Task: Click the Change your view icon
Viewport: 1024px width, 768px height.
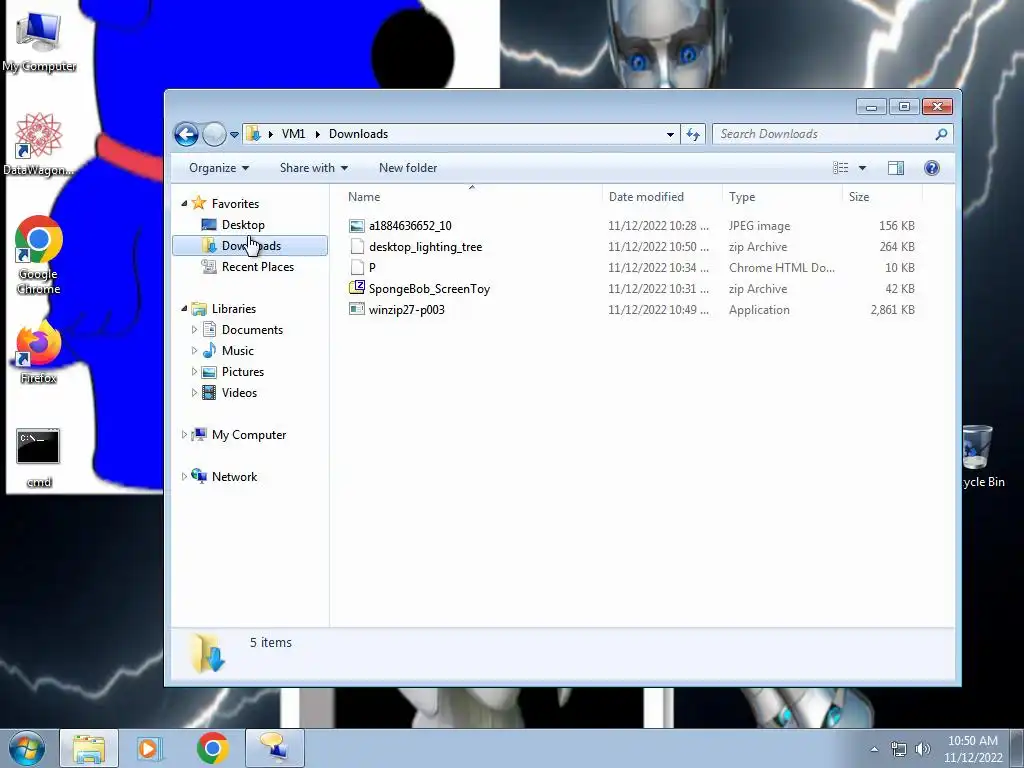Action: point(840,168)
